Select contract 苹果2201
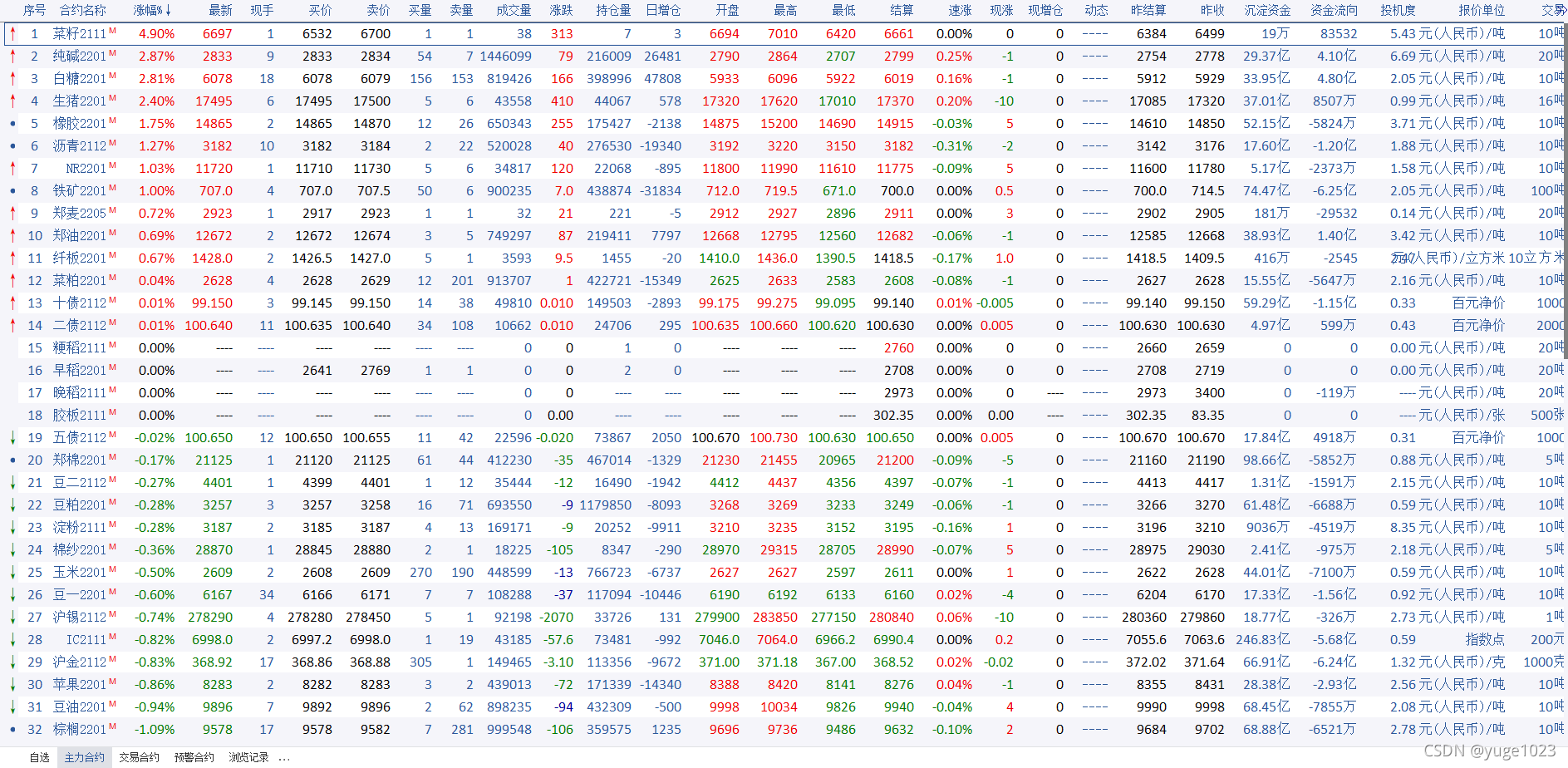The height and width of the screenshot is (768, 1568). (80, 685)
